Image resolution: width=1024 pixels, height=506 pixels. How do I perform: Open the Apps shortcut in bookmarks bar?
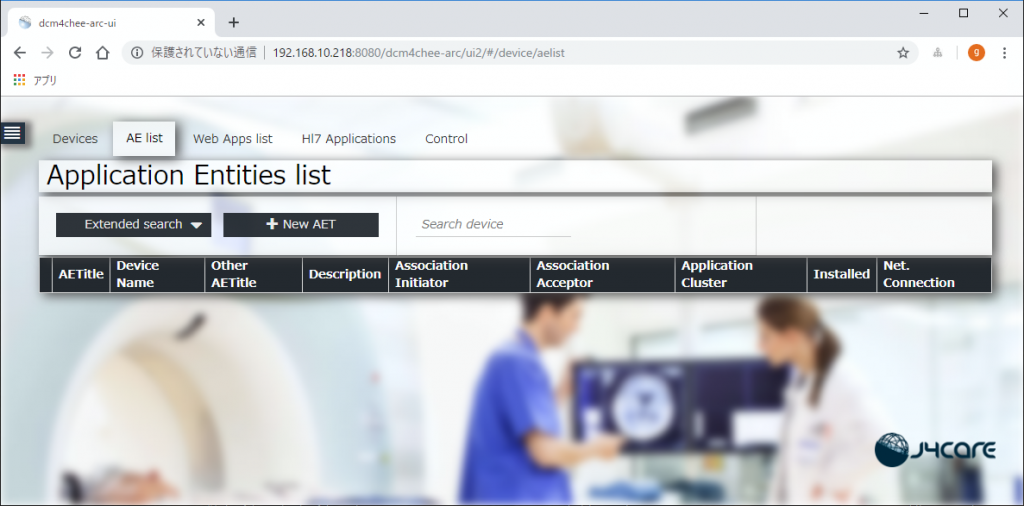35,80
